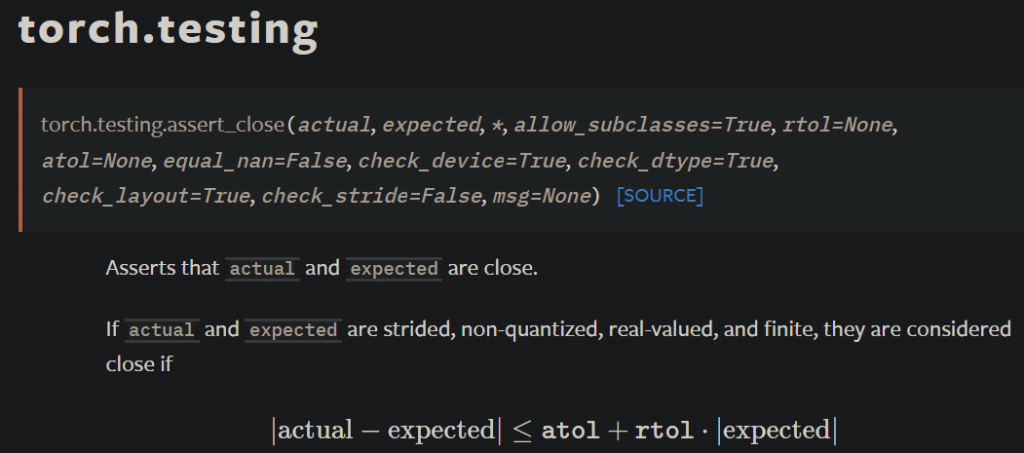1024x453 pixels.
Task: Open the [SOURCE] link
Action: click(x=660, y=196)
